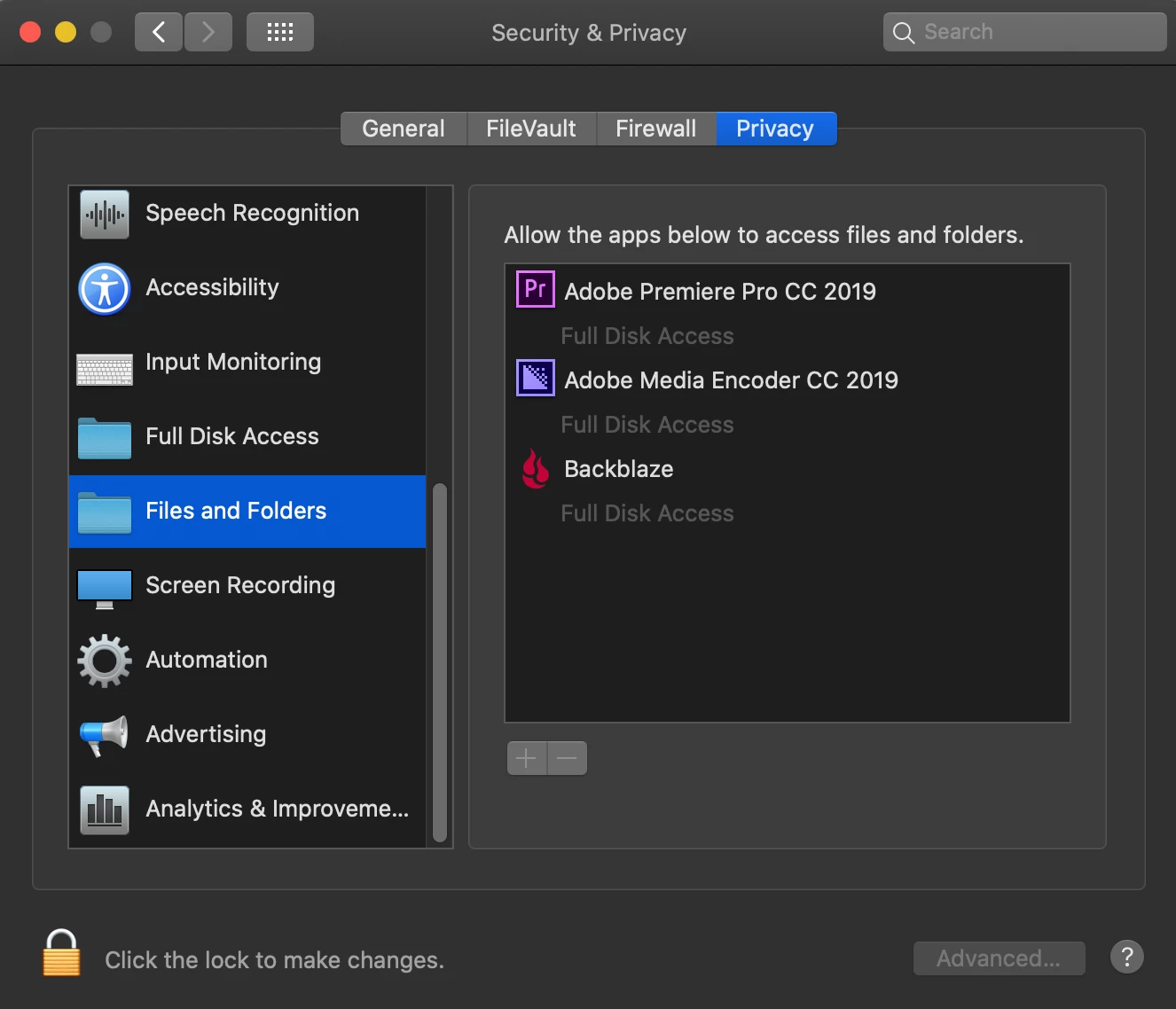The width and height of the screenshot is (1176, 1009).
Task: Click Full Disk Access under Backblaze
Action: pos(647,513)
